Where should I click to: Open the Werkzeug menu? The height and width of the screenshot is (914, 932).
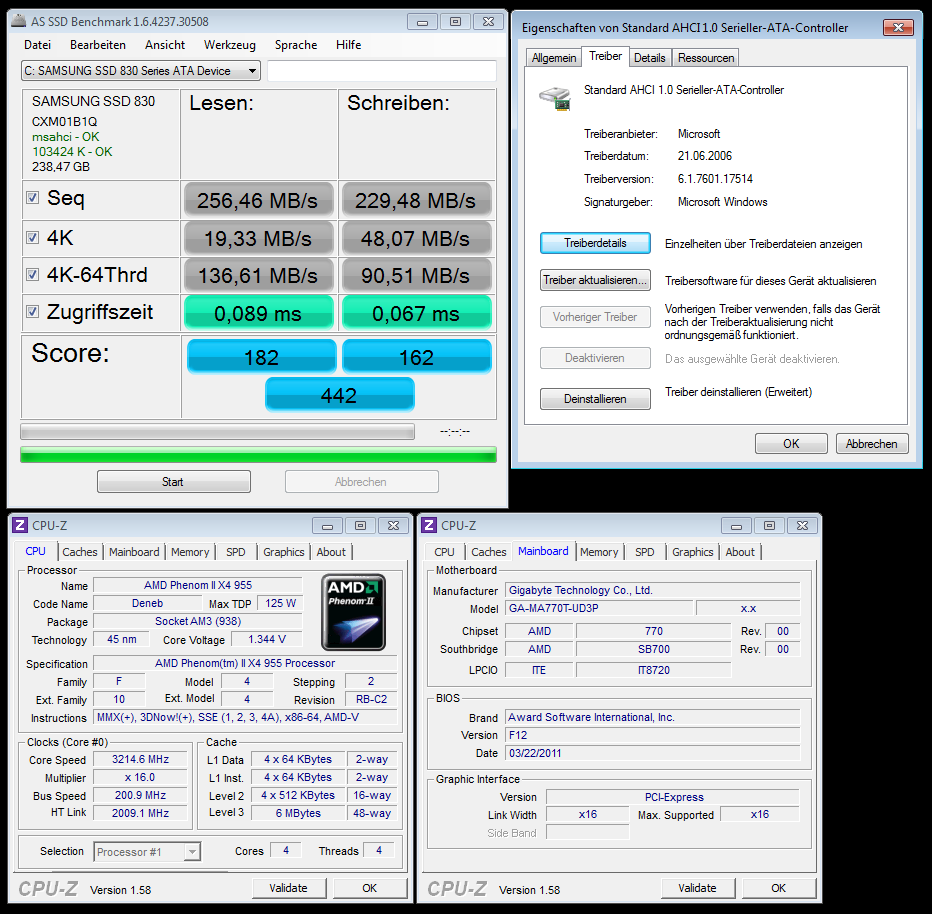(x=229, y=45)
